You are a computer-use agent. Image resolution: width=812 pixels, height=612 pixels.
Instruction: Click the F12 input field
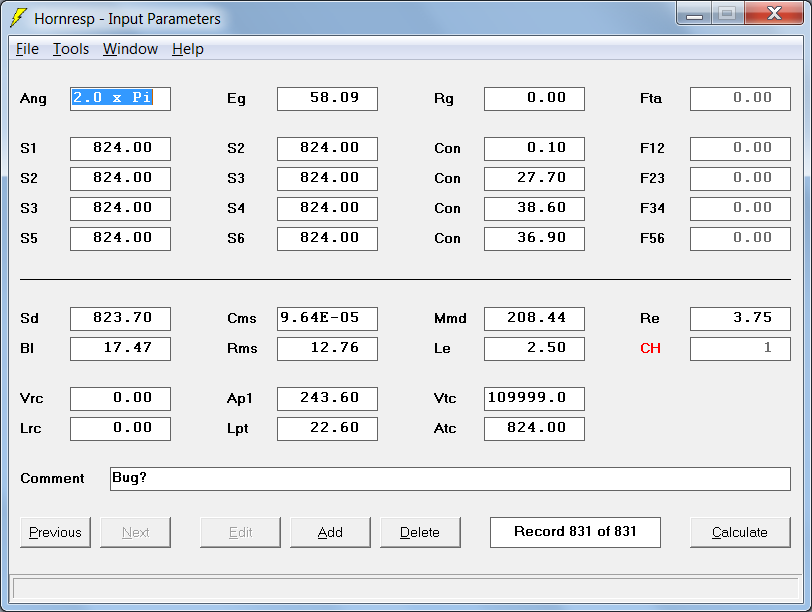[741, 149]
